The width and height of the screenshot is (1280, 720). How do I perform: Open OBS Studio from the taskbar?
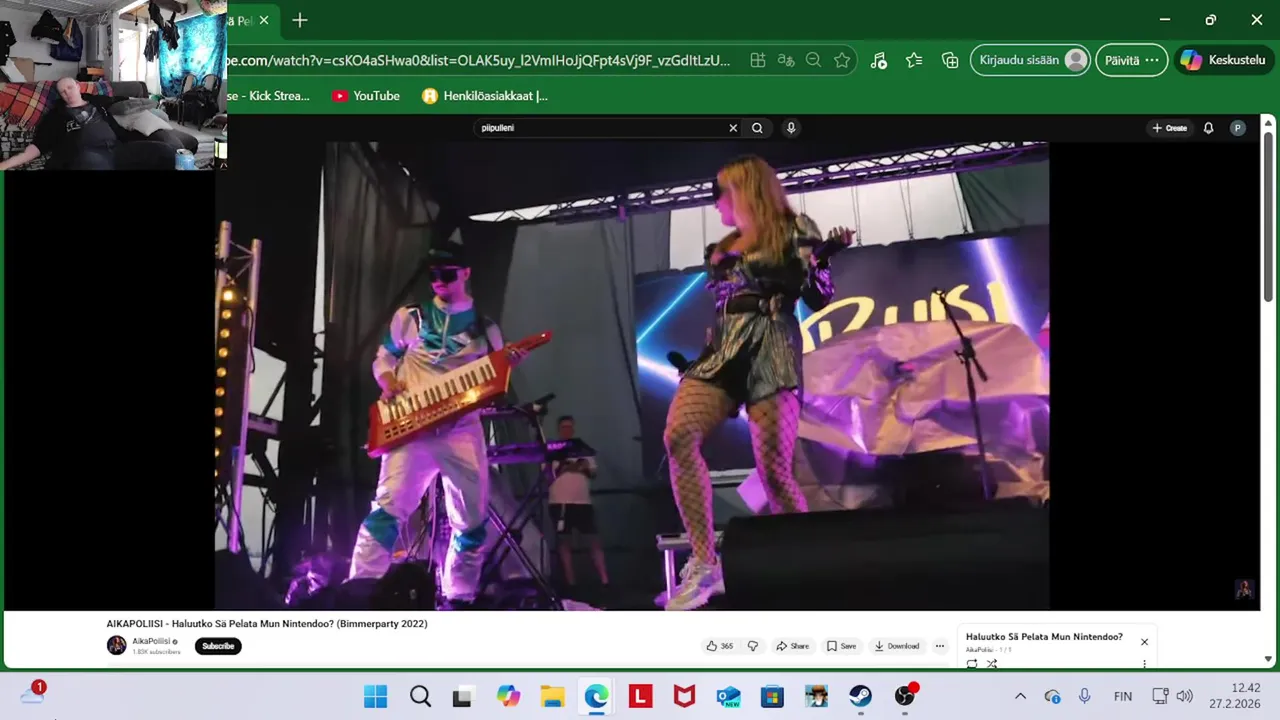[x=905, y=696]
